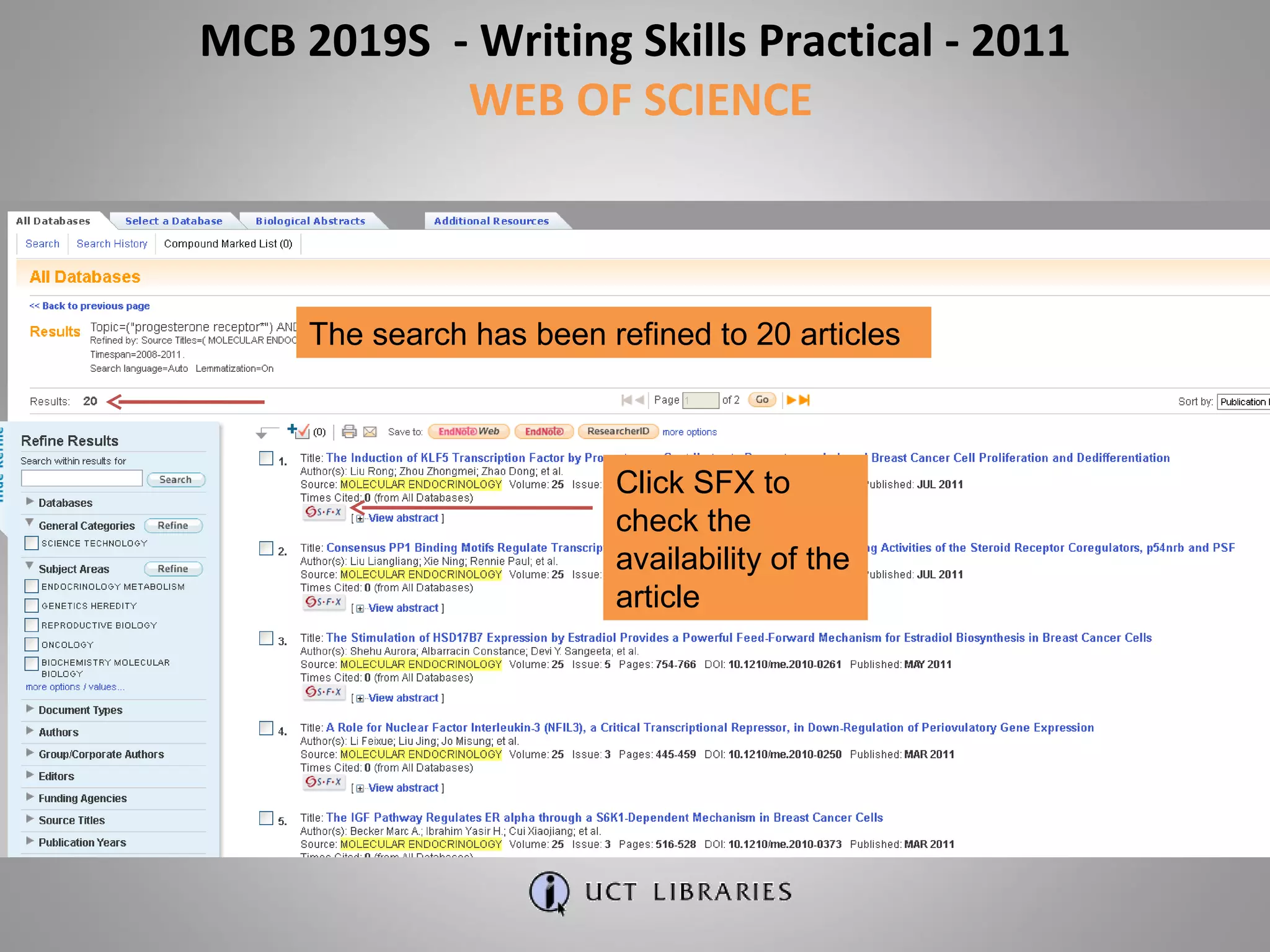Viewport: 1270px width, 952px height.
Task: Click Refine button for Subject Areas
Action: (x=173, y=569)
